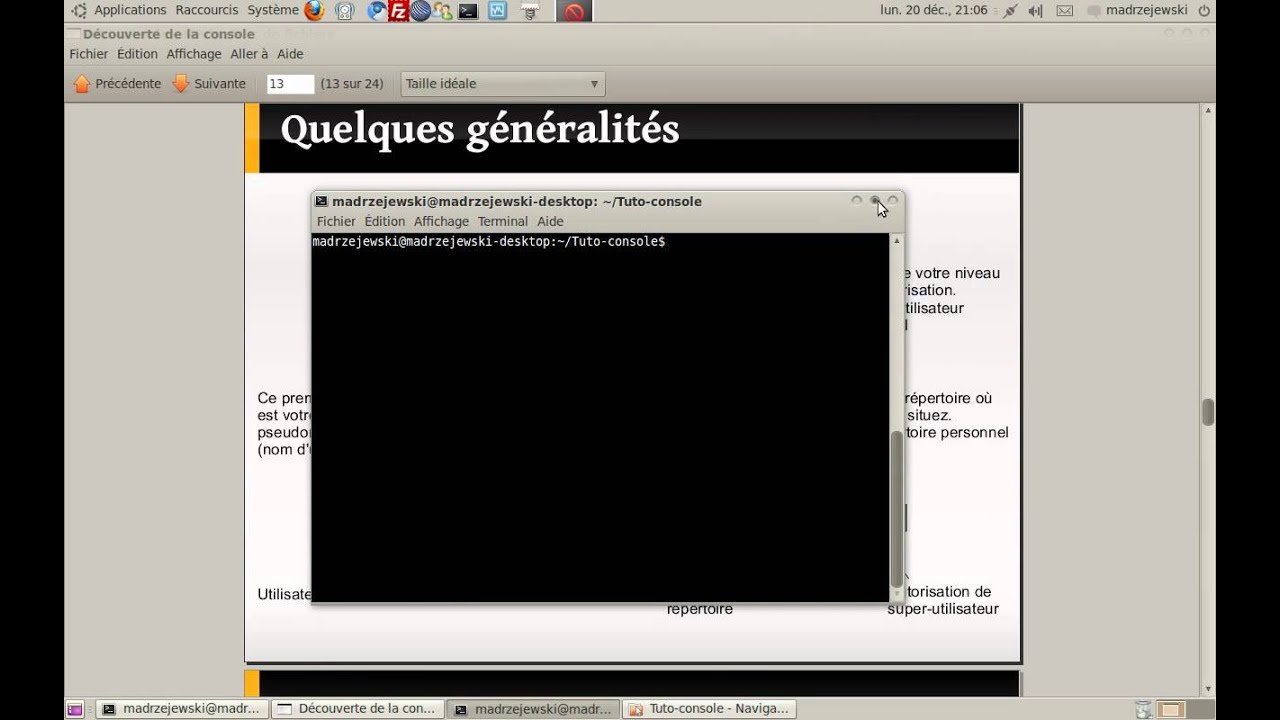This screenshot has height=720, width=1280.
Task: Open the Taille idéale zoom dropdown
Action: [x=502, y=84]
